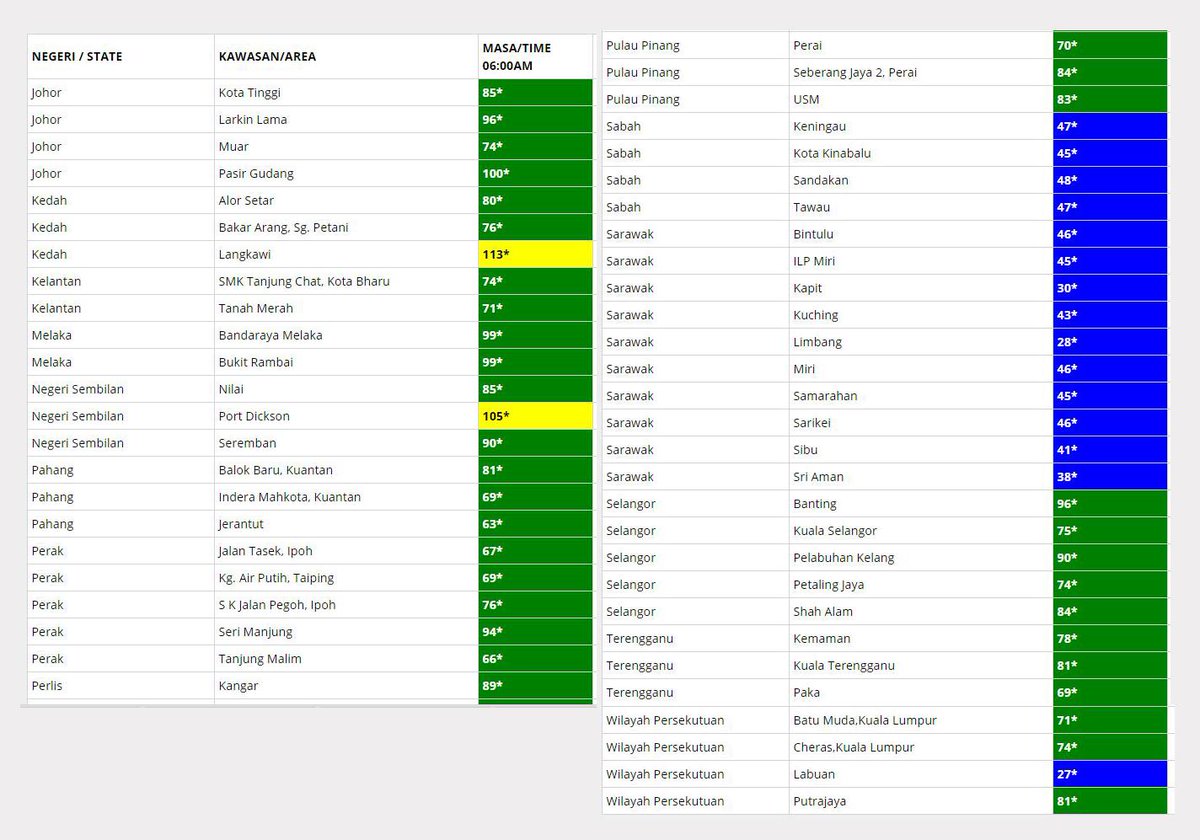The height and width of the screenshot is (840, 1200).
Task: Click the Banting area cell
Action: pyautogui.click(x=921, y=505)
